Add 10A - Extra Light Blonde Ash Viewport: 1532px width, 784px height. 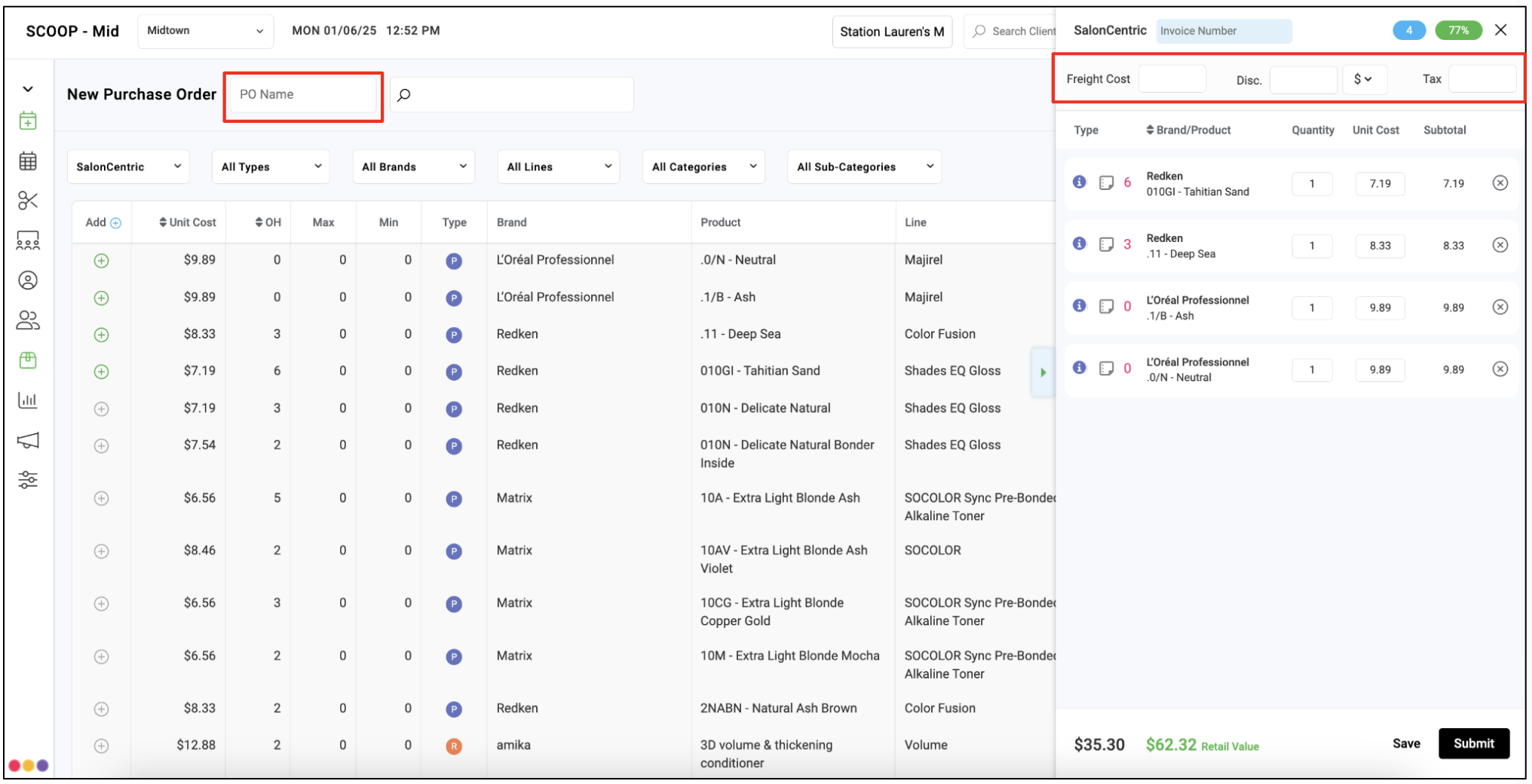[102, 499]
